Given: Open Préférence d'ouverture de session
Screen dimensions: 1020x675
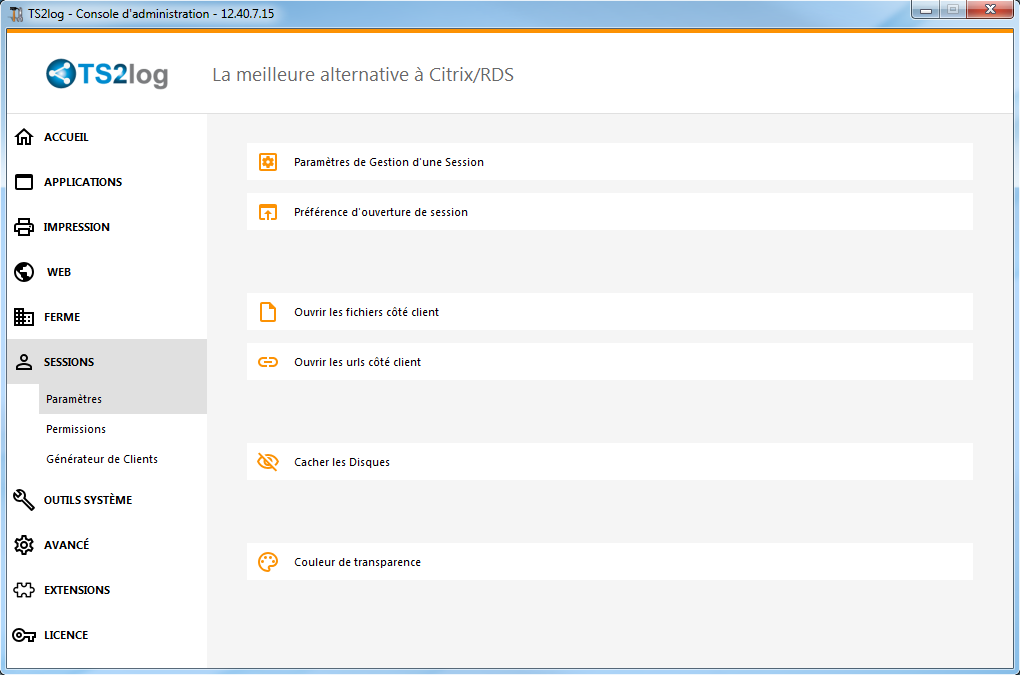Looking at the screenshot, I should (610, 212).
